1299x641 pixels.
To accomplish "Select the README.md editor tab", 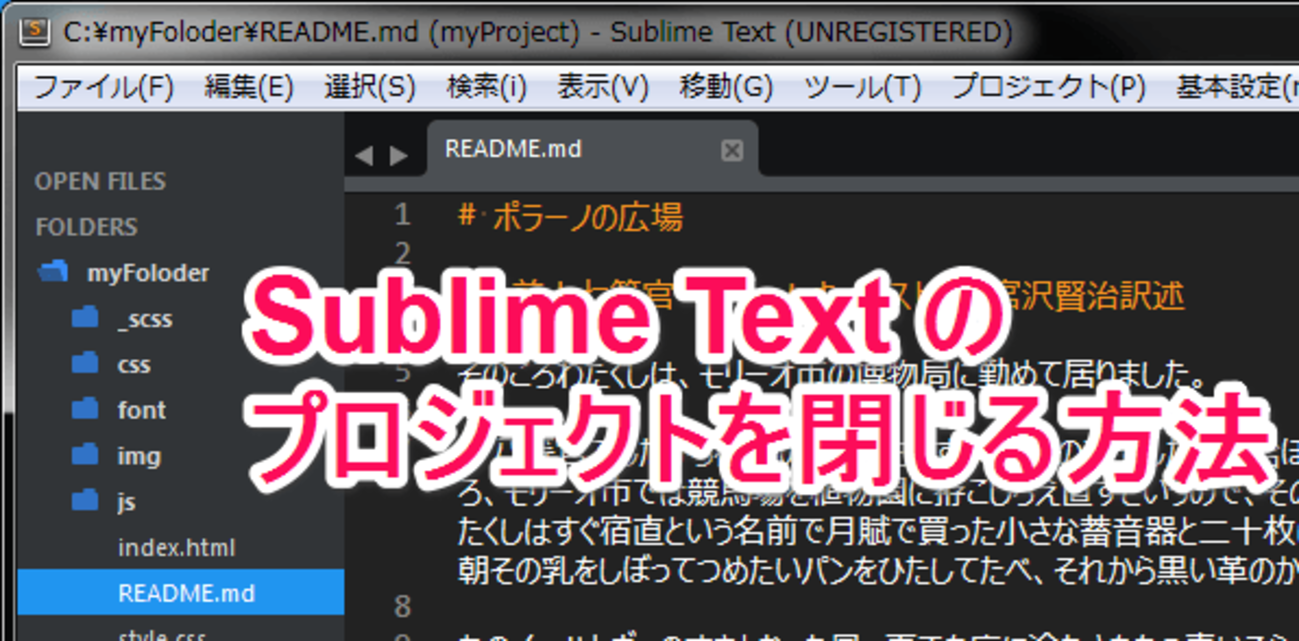I will pos(590,150).
